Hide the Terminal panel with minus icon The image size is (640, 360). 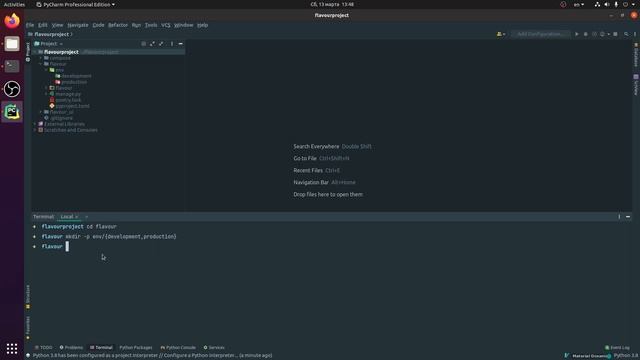tap(628, 217)
